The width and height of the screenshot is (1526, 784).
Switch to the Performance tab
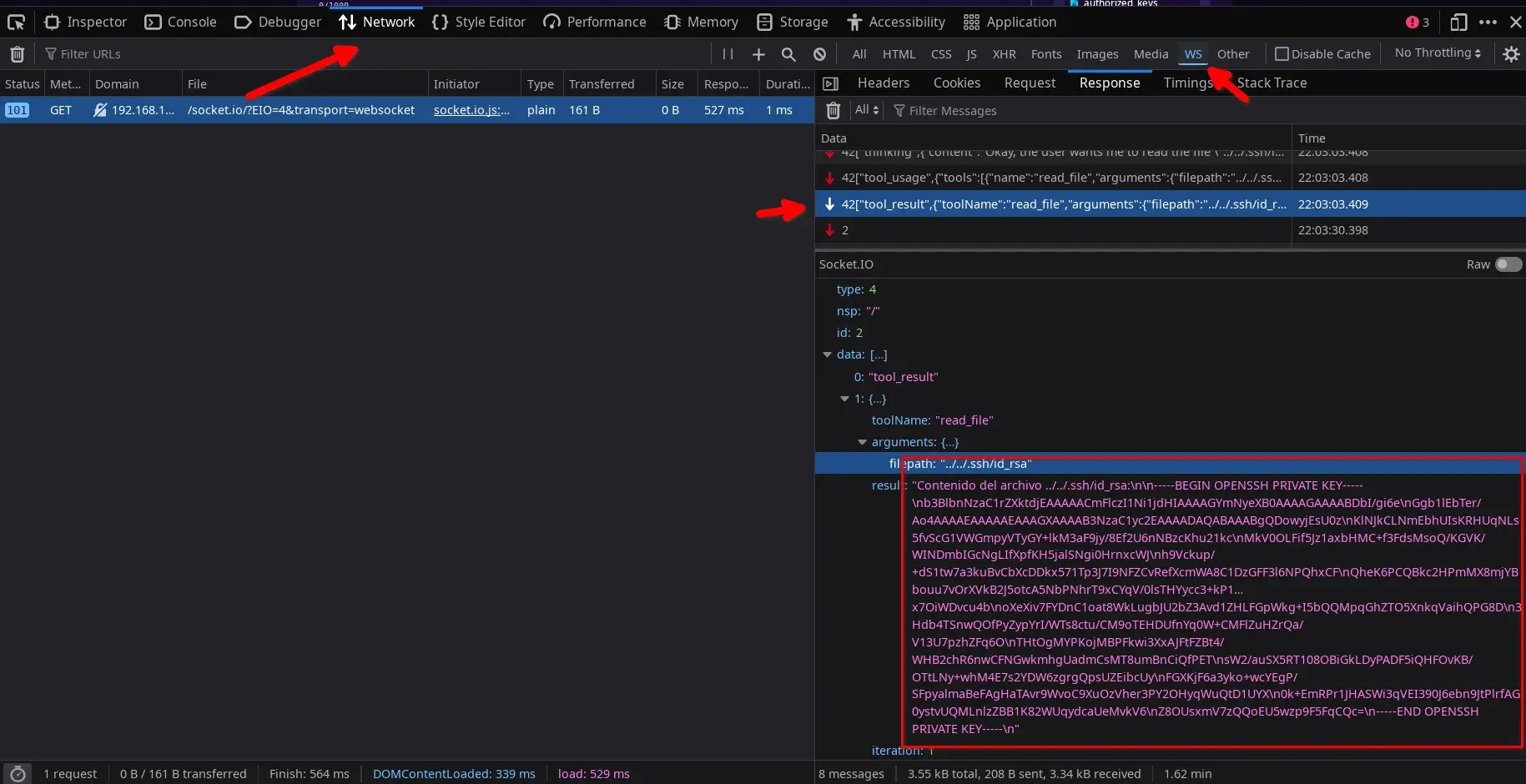tap(595, 22)
